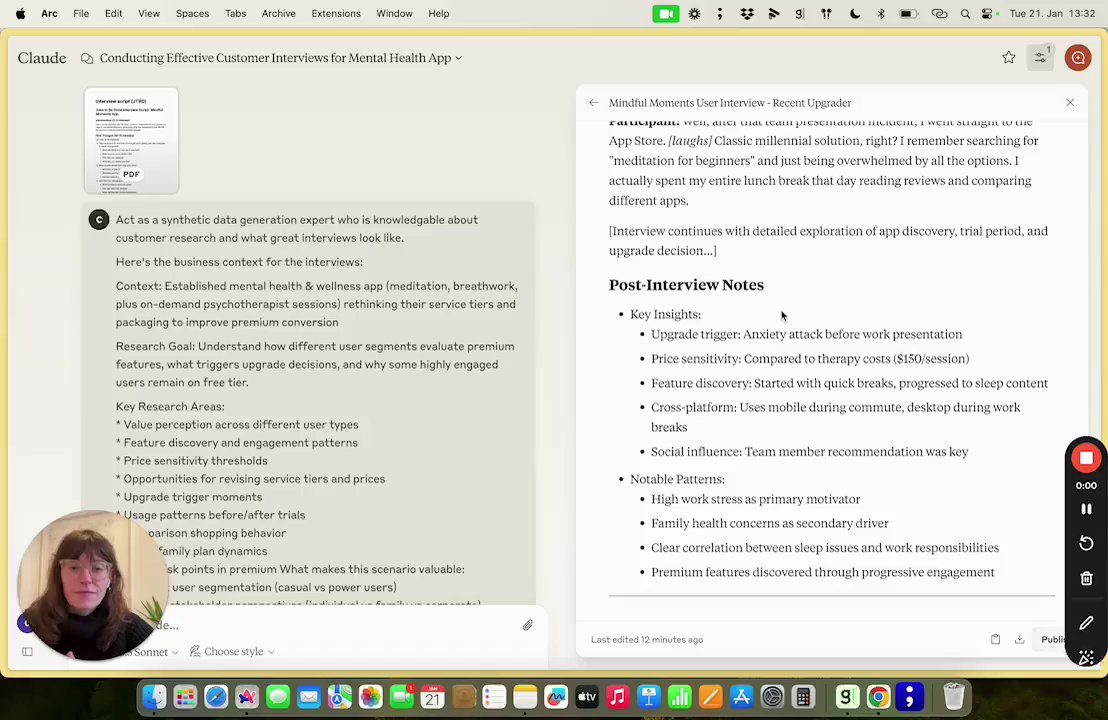1108x720 pixels.
Task: Click the green camera menu bar icon
Action: 666,13
